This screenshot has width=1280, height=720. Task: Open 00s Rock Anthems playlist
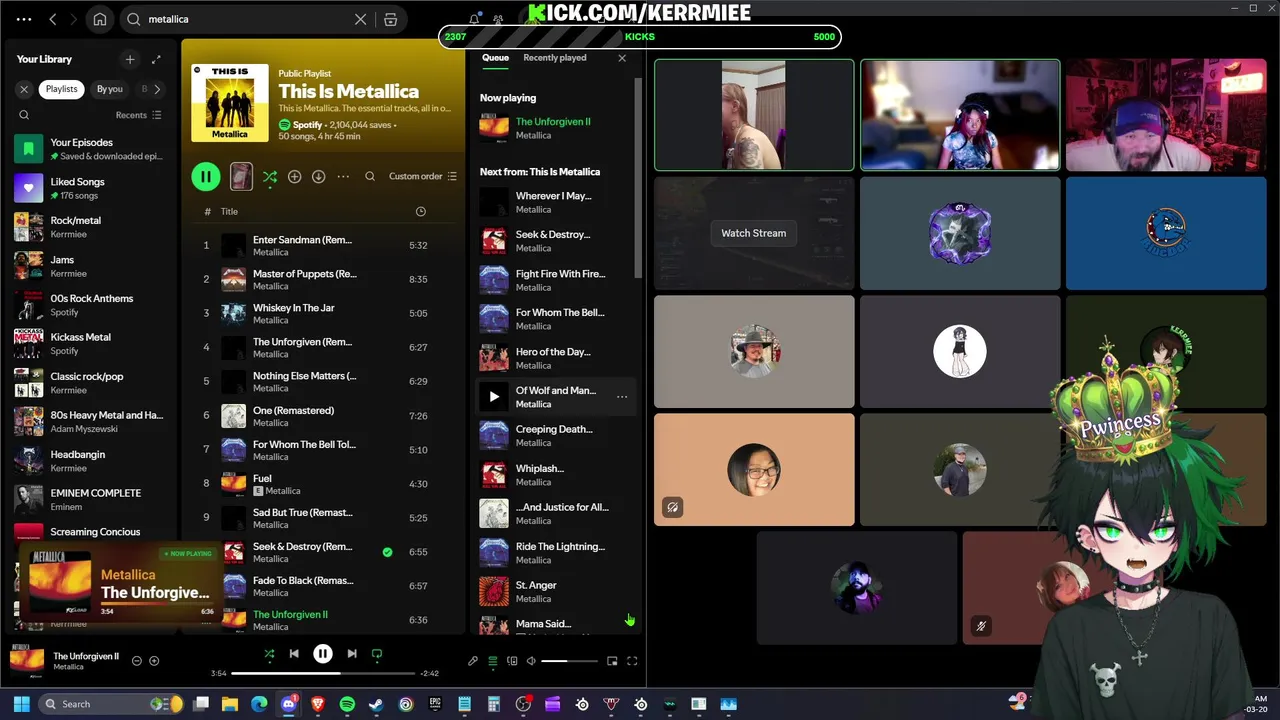pos(90,305)
